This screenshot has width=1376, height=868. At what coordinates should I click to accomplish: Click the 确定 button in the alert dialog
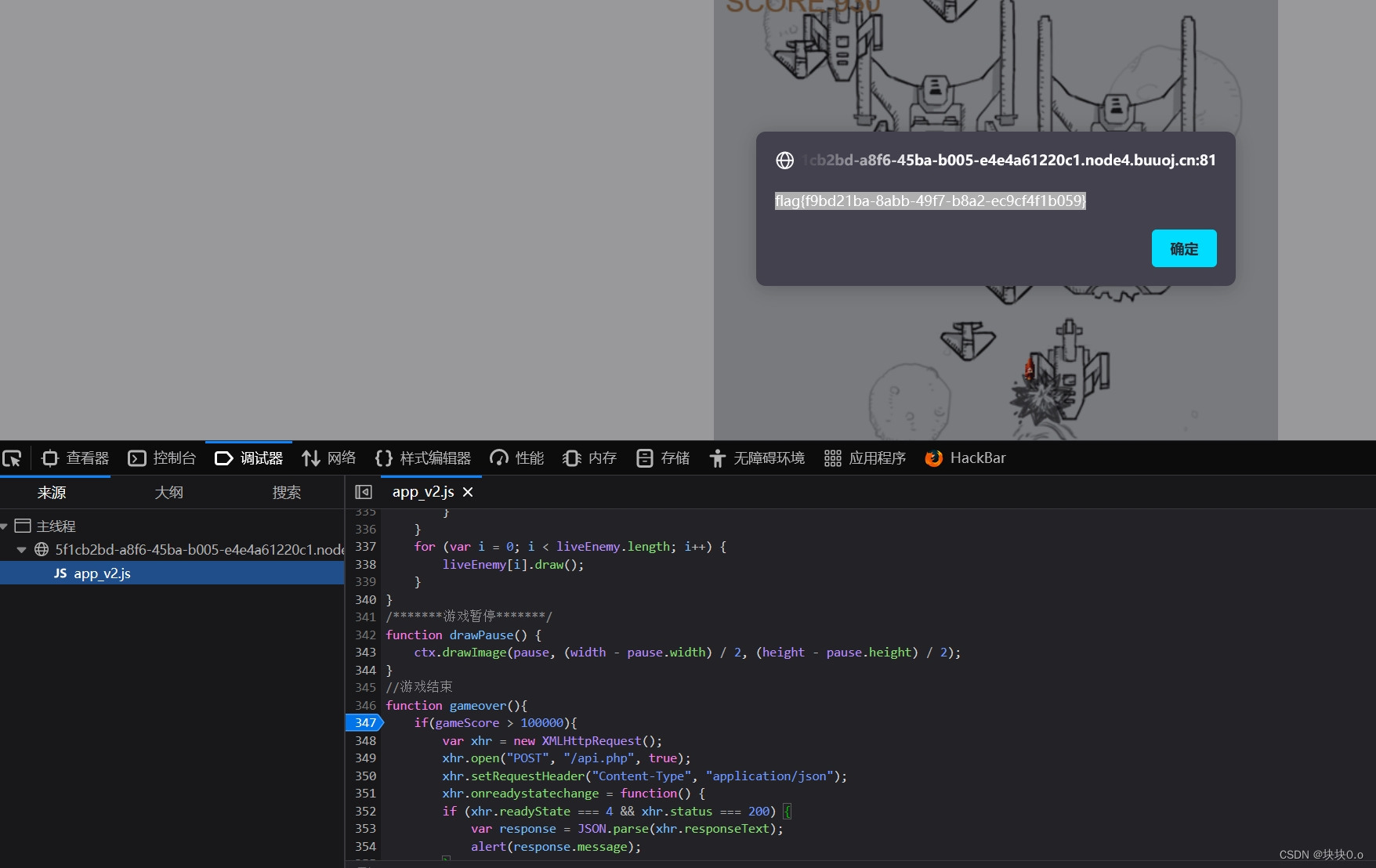point(1184,248)
